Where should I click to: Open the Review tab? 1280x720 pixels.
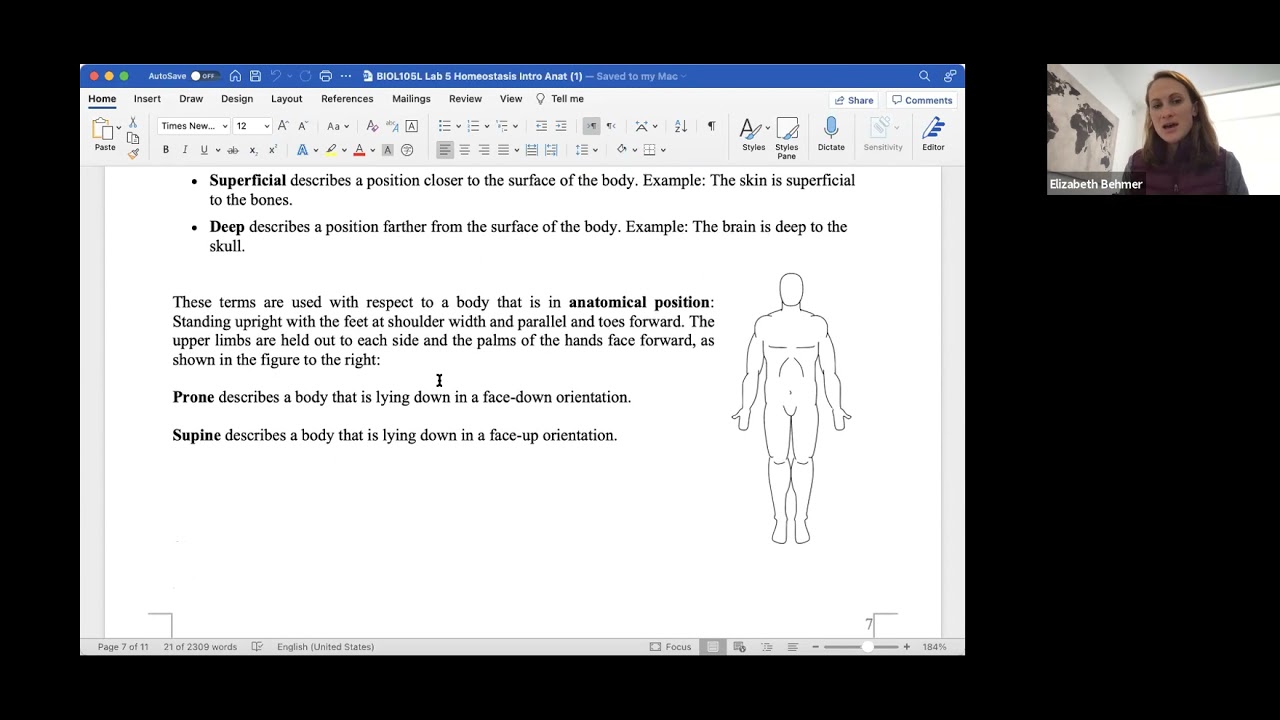465,99
